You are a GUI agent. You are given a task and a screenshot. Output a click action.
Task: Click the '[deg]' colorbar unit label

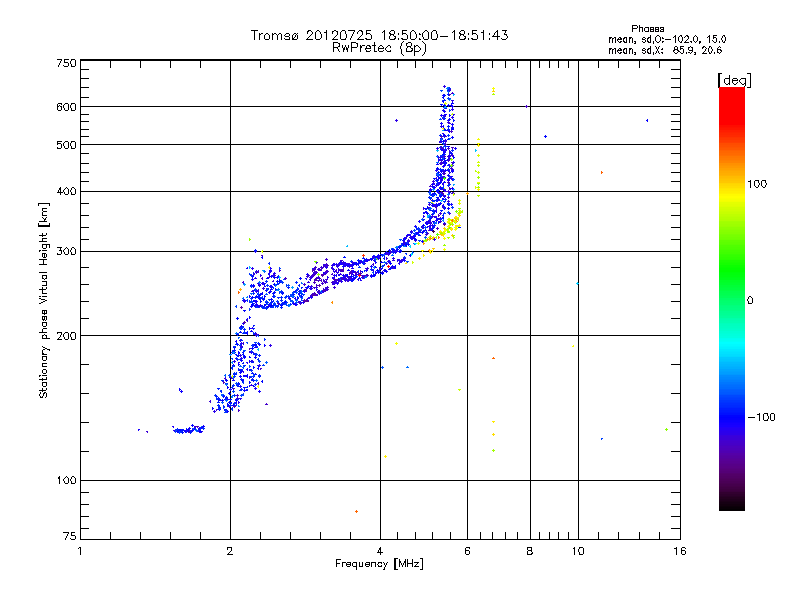(x=734, y=80)
